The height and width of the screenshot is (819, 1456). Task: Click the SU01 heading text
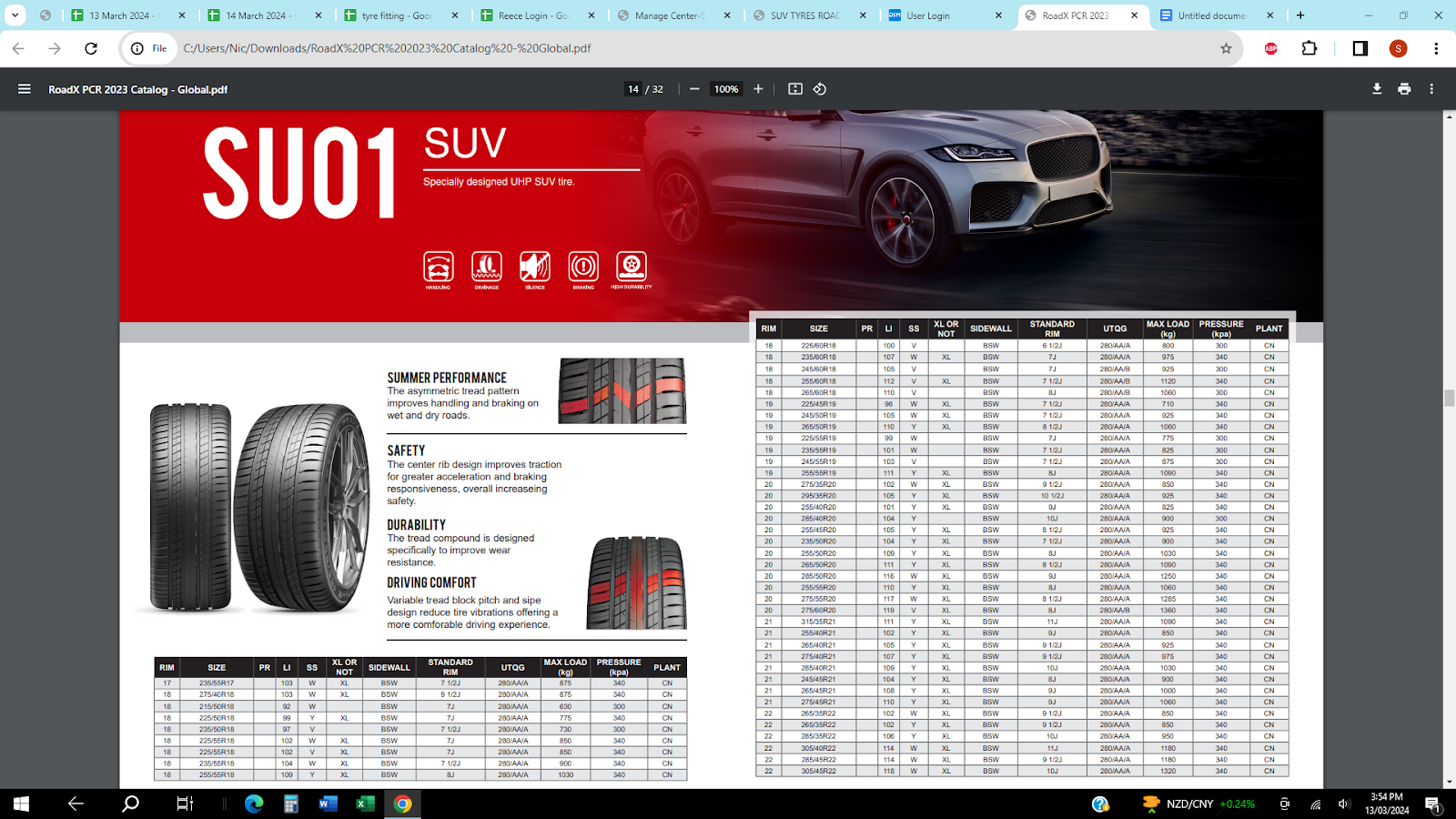point(299,173)
